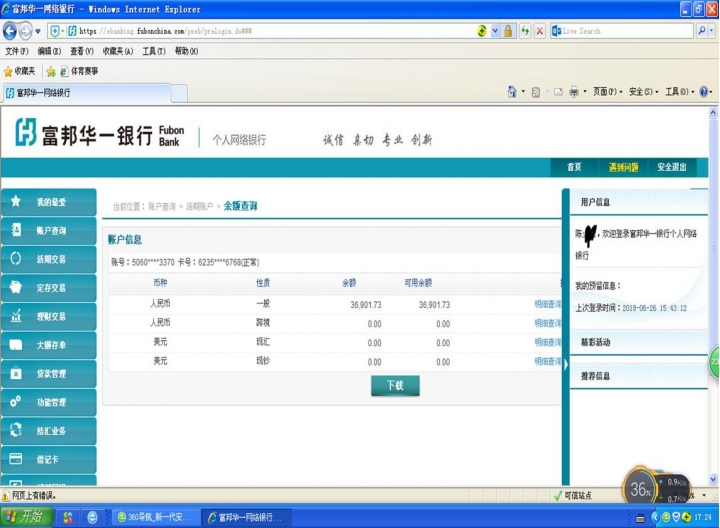Click the 收藏夹 favorites bar button

click(19, 71)
